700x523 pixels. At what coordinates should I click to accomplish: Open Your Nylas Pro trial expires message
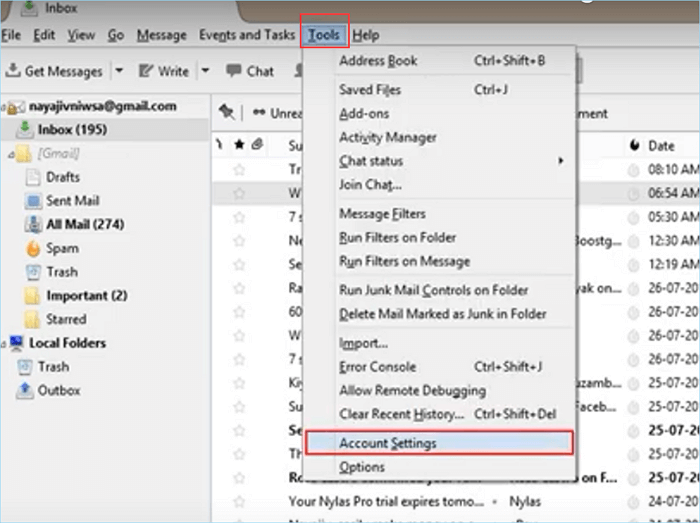pyautogui.click(x=386, y=502)
